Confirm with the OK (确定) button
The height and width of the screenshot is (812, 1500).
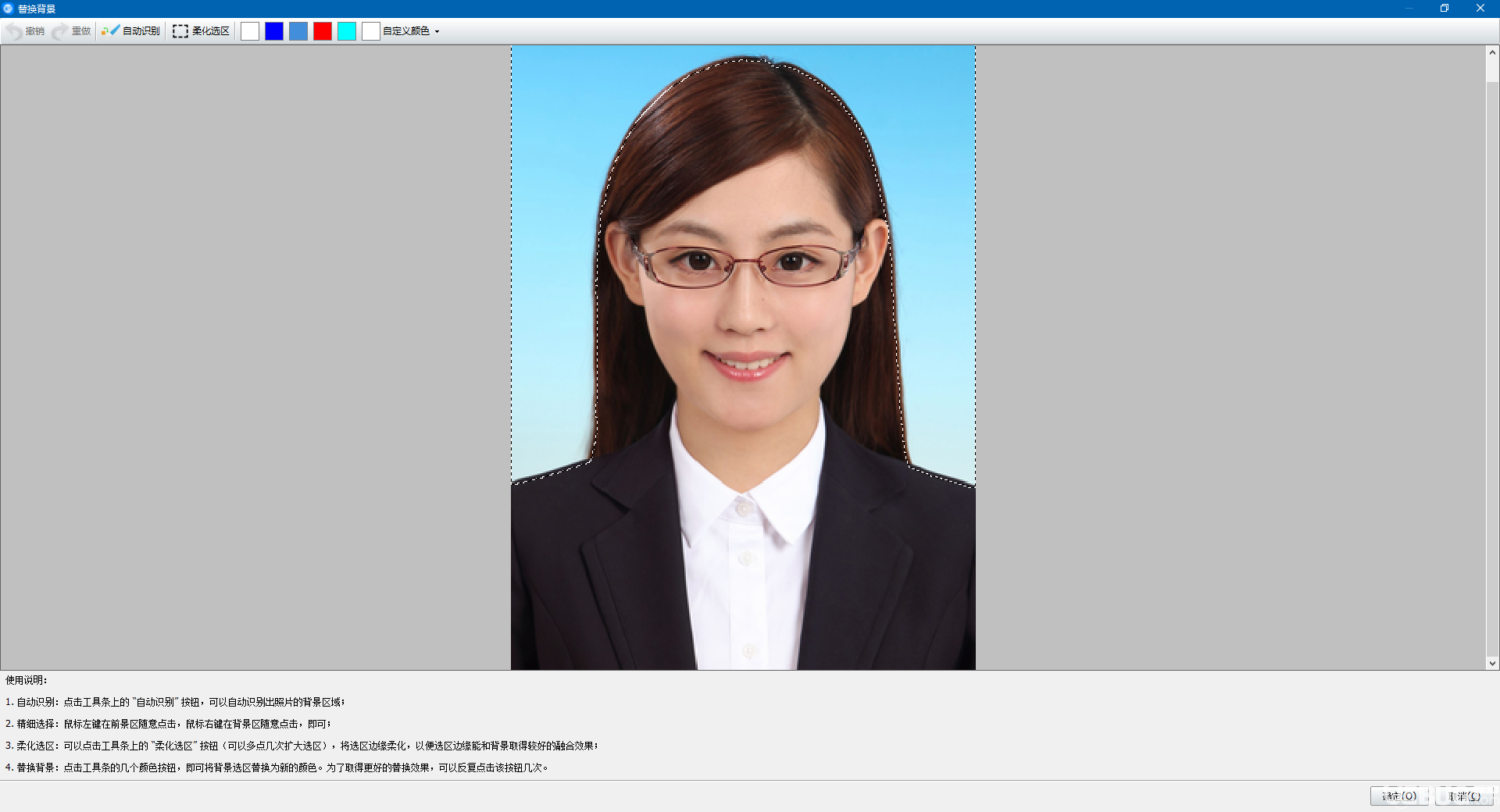[1399, 796]
